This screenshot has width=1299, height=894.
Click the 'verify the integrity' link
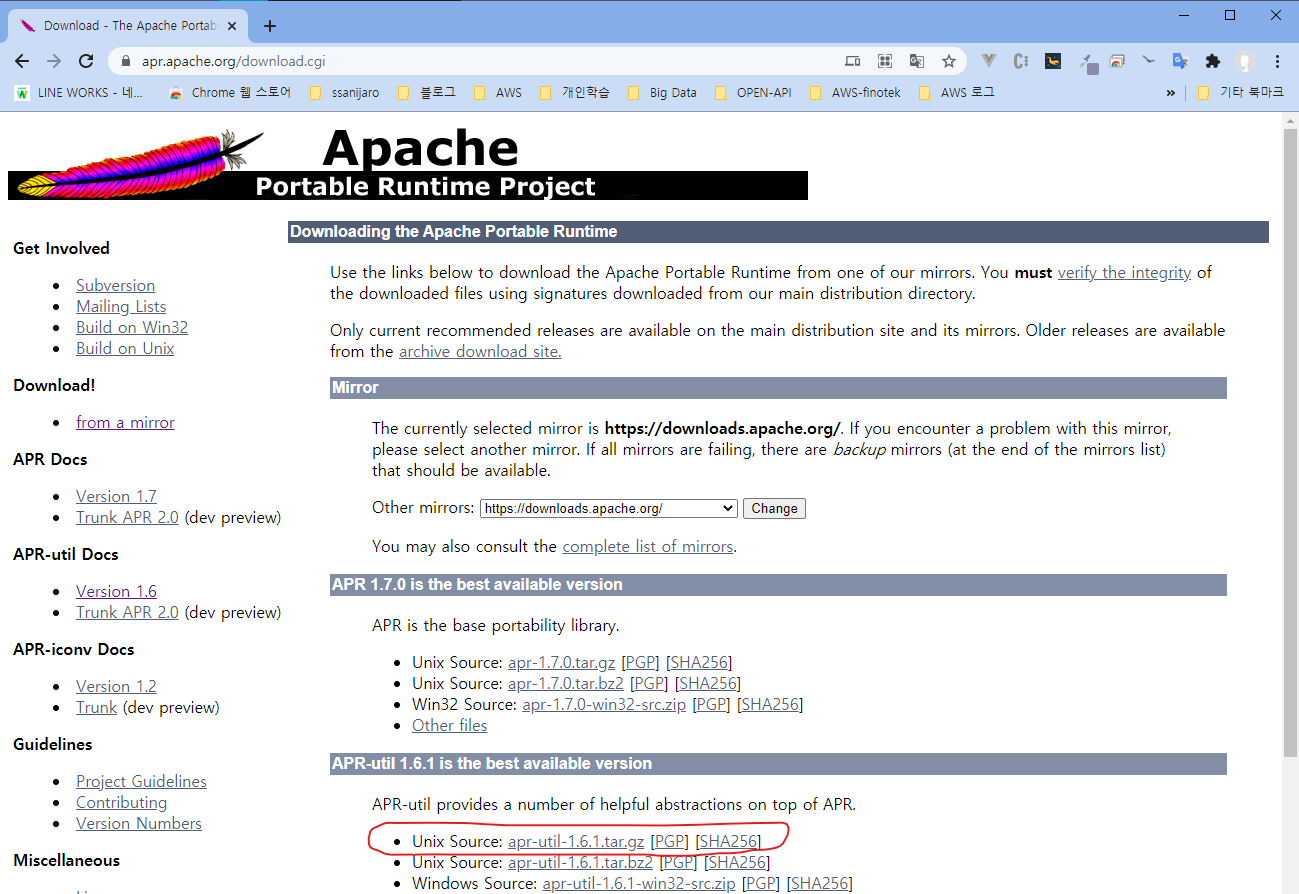tap(1124, 272)
